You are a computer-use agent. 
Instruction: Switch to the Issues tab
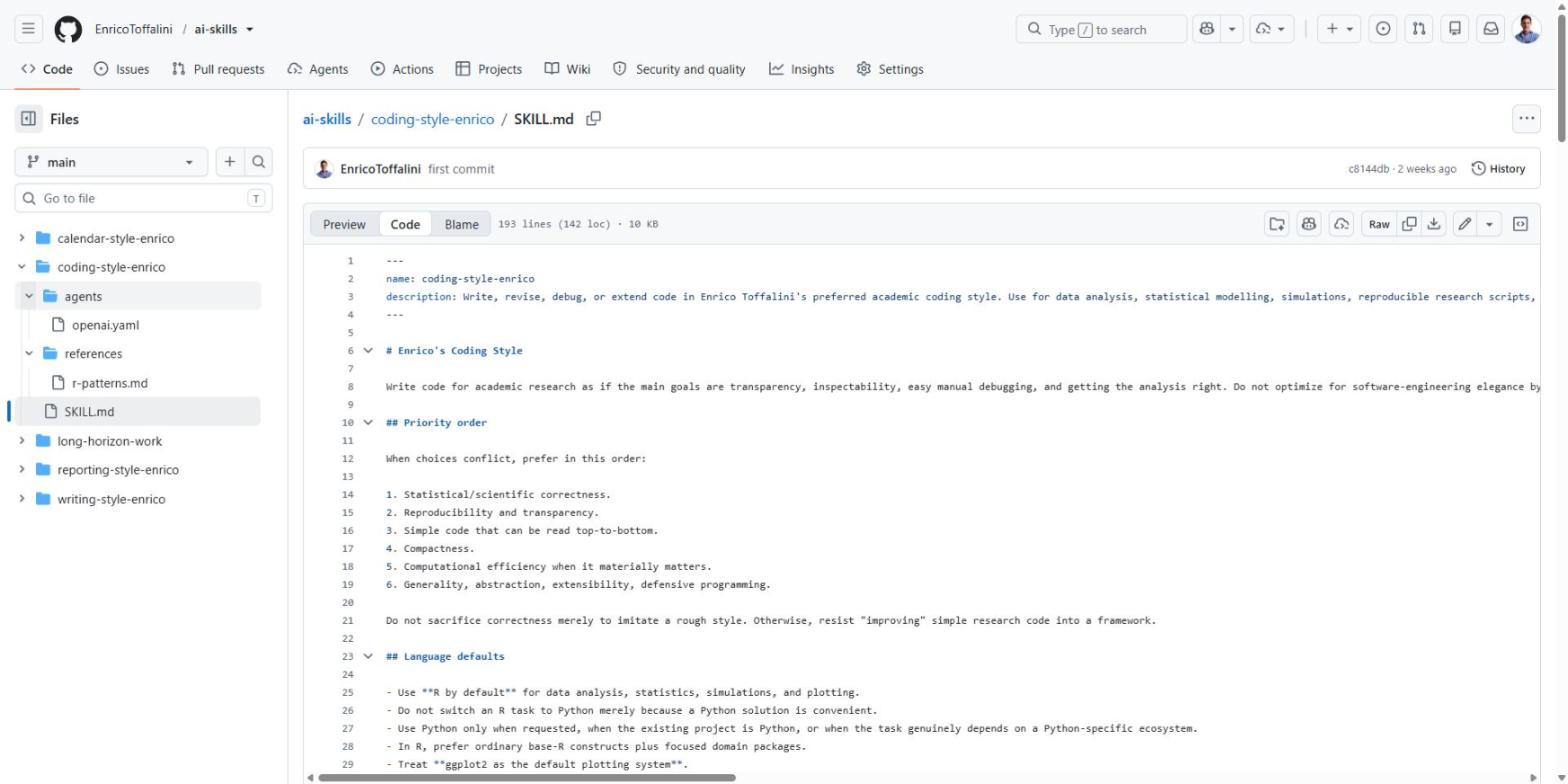tap(121, 69)
